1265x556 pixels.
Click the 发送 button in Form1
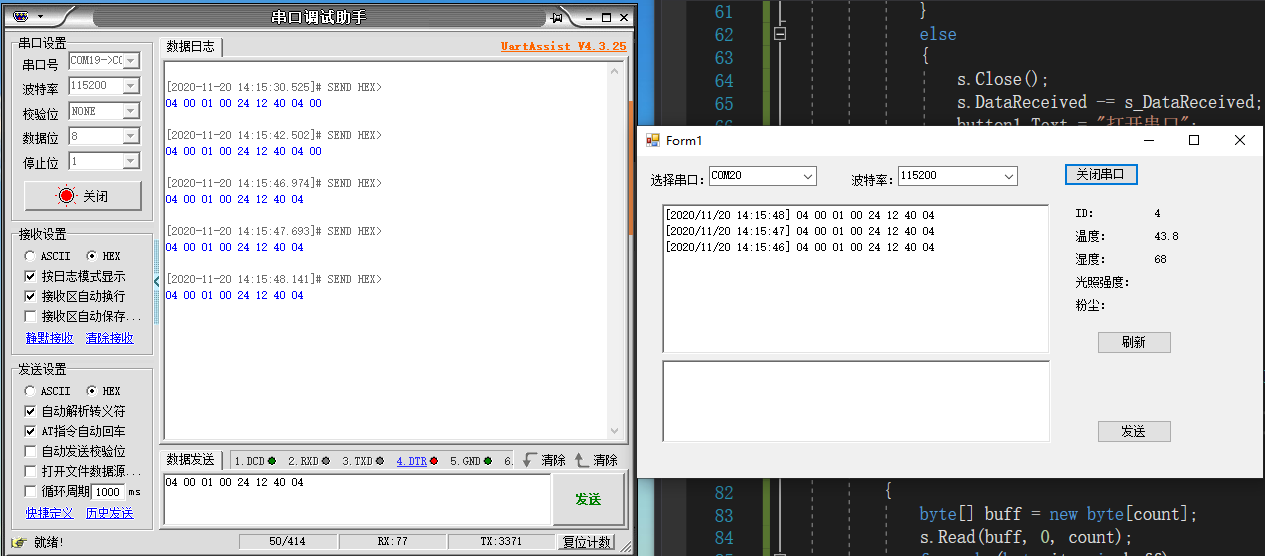[x=1134, y=431]
